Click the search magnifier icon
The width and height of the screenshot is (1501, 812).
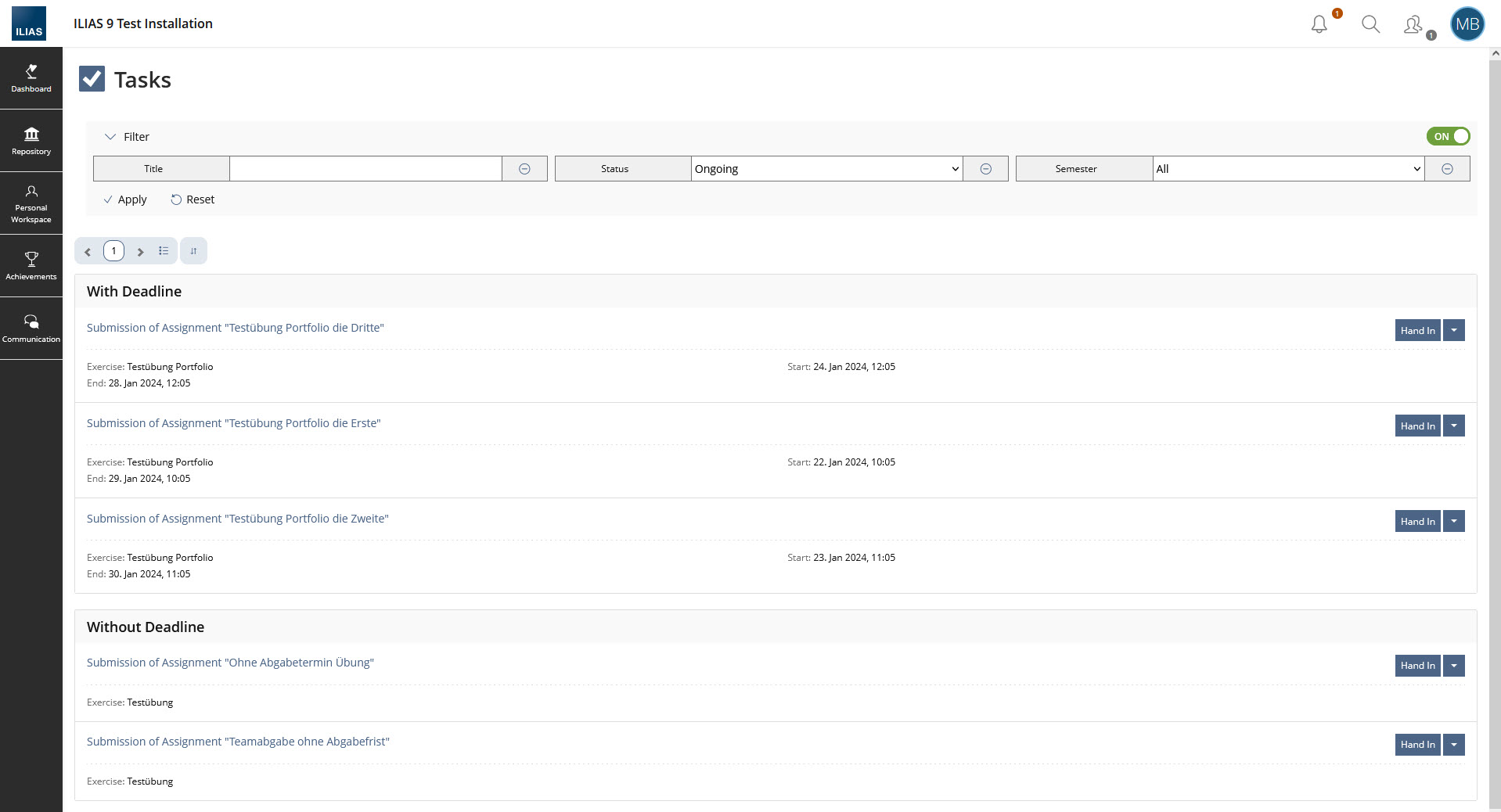(x=1370, y=24)
